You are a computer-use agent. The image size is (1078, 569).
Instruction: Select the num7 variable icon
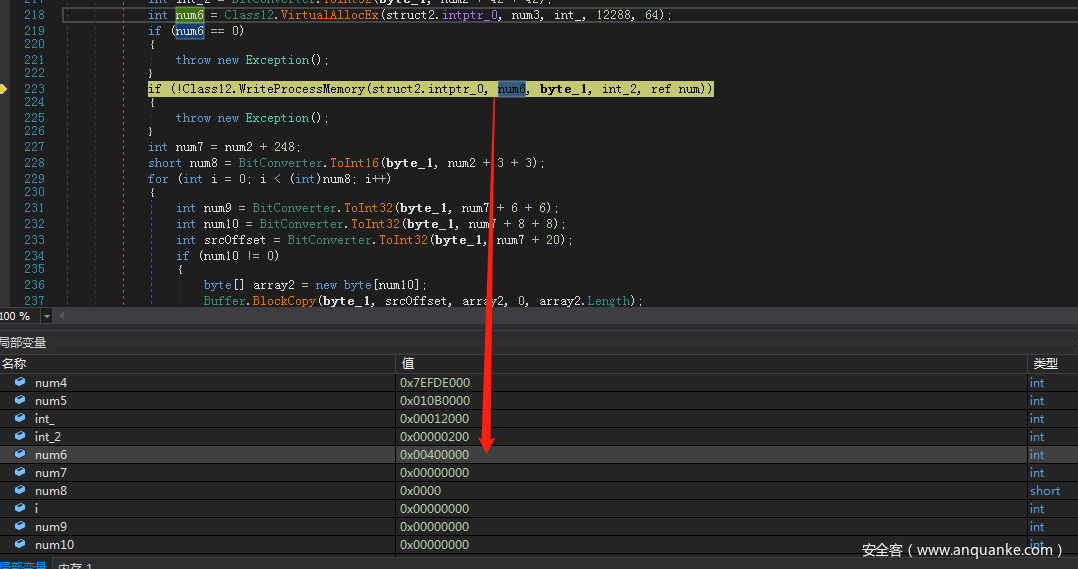20,472
